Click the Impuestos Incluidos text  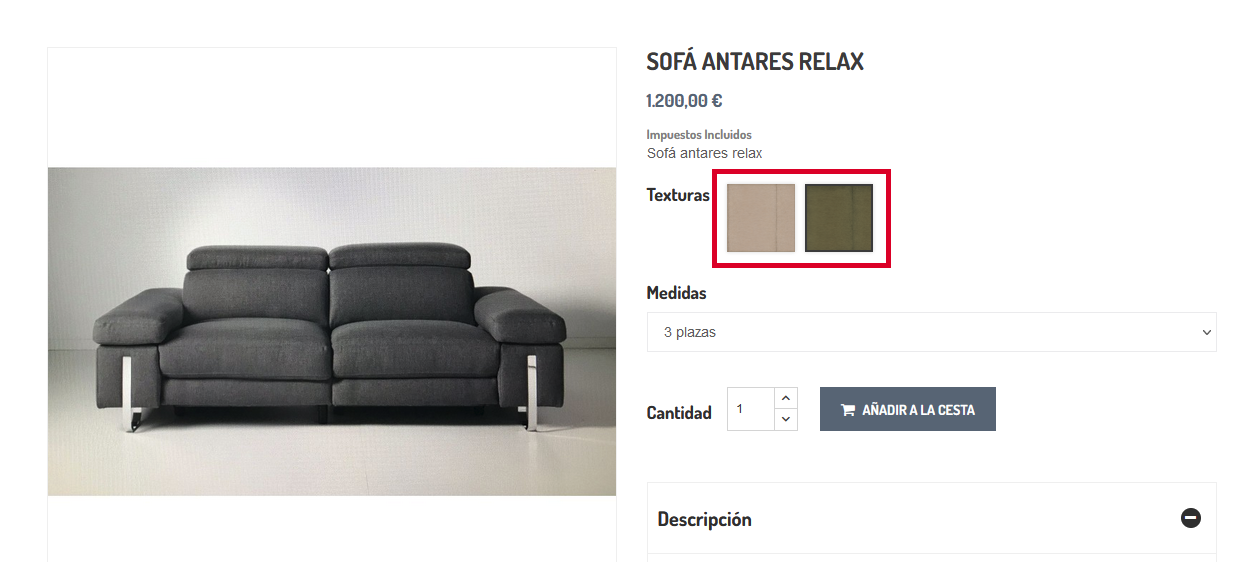pyautogui.click(x=699, y=135)
